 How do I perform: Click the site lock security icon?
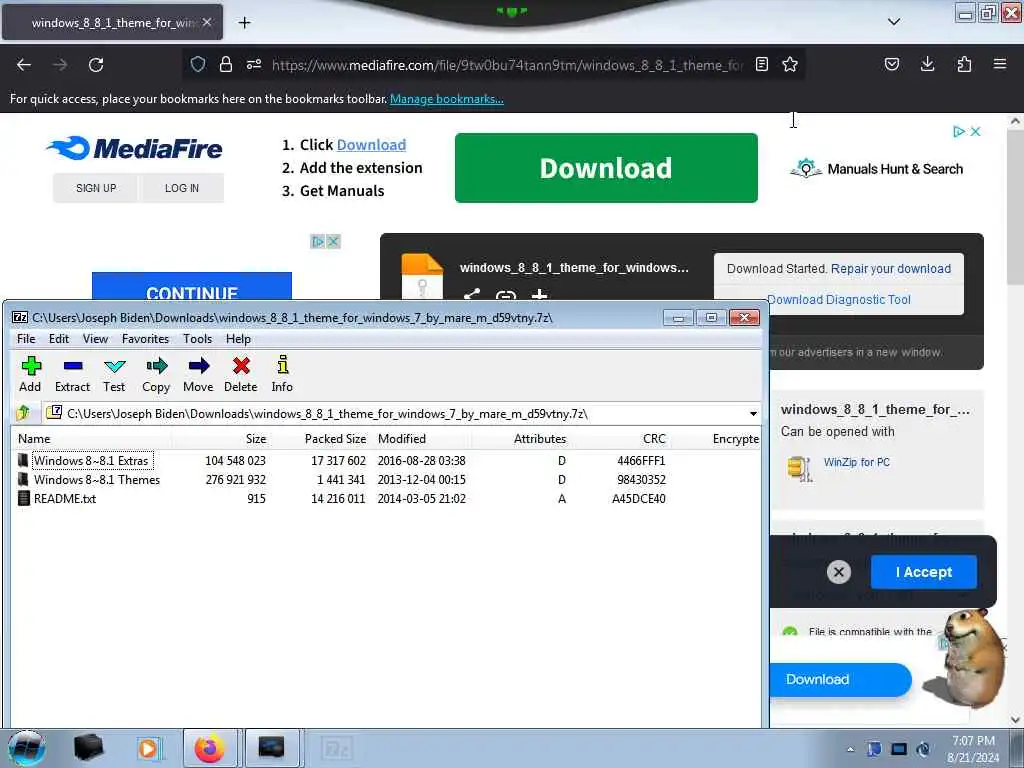point(226,64)
